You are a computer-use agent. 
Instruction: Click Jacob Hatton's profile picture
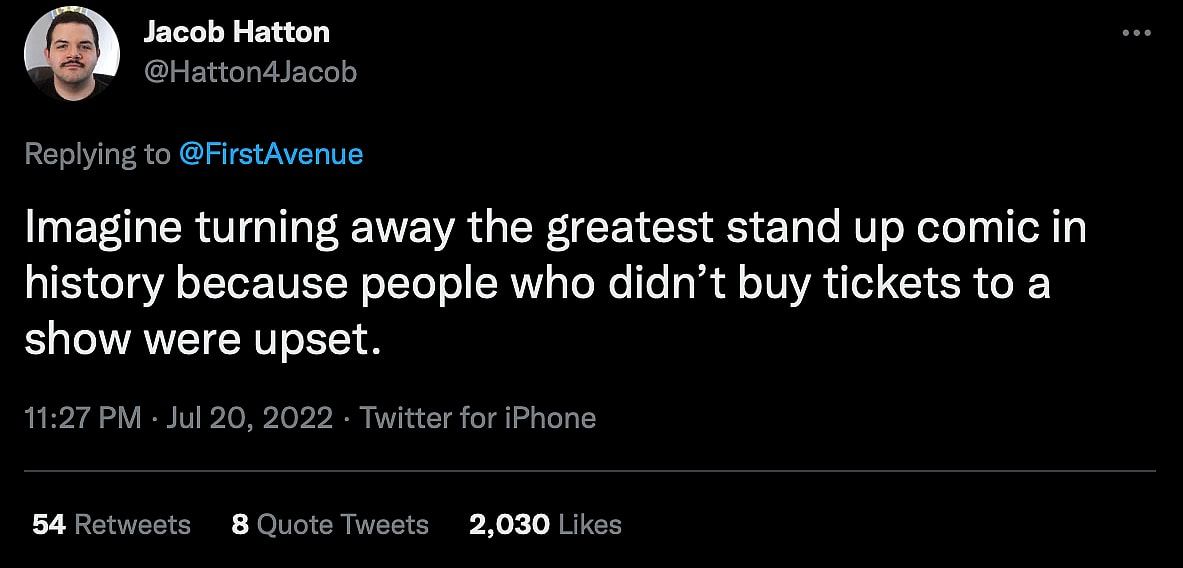[72, 56]
